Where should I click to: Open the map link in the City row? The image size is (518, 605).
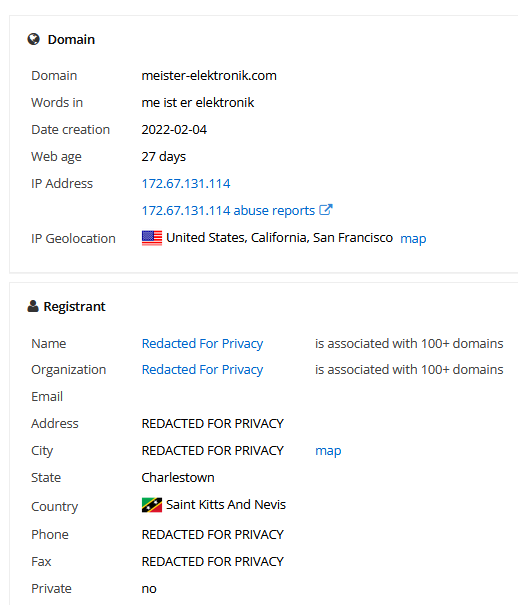tap(328, 451)
